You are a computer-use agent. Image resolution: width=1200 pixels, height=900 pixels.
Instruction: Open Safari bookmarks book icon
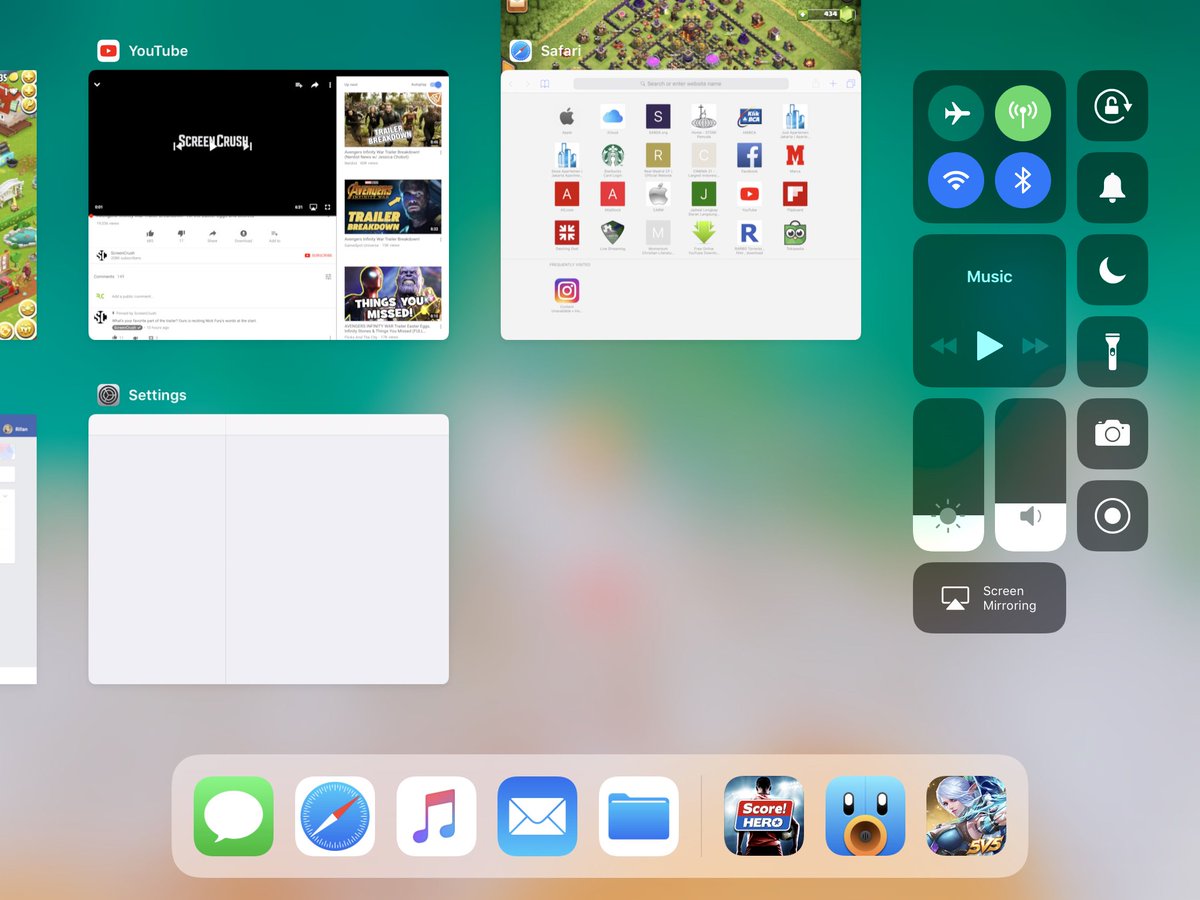pyautogui.click(x=545, y=84)
